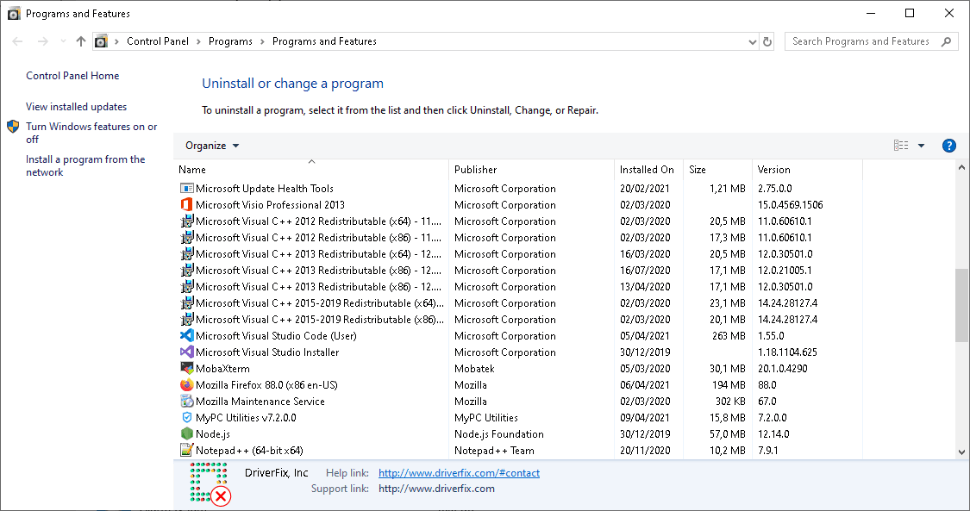Viewport: 970px width, 511px height.
Task: Click the Notepad++ icon
Action: (x=186, y=450)
